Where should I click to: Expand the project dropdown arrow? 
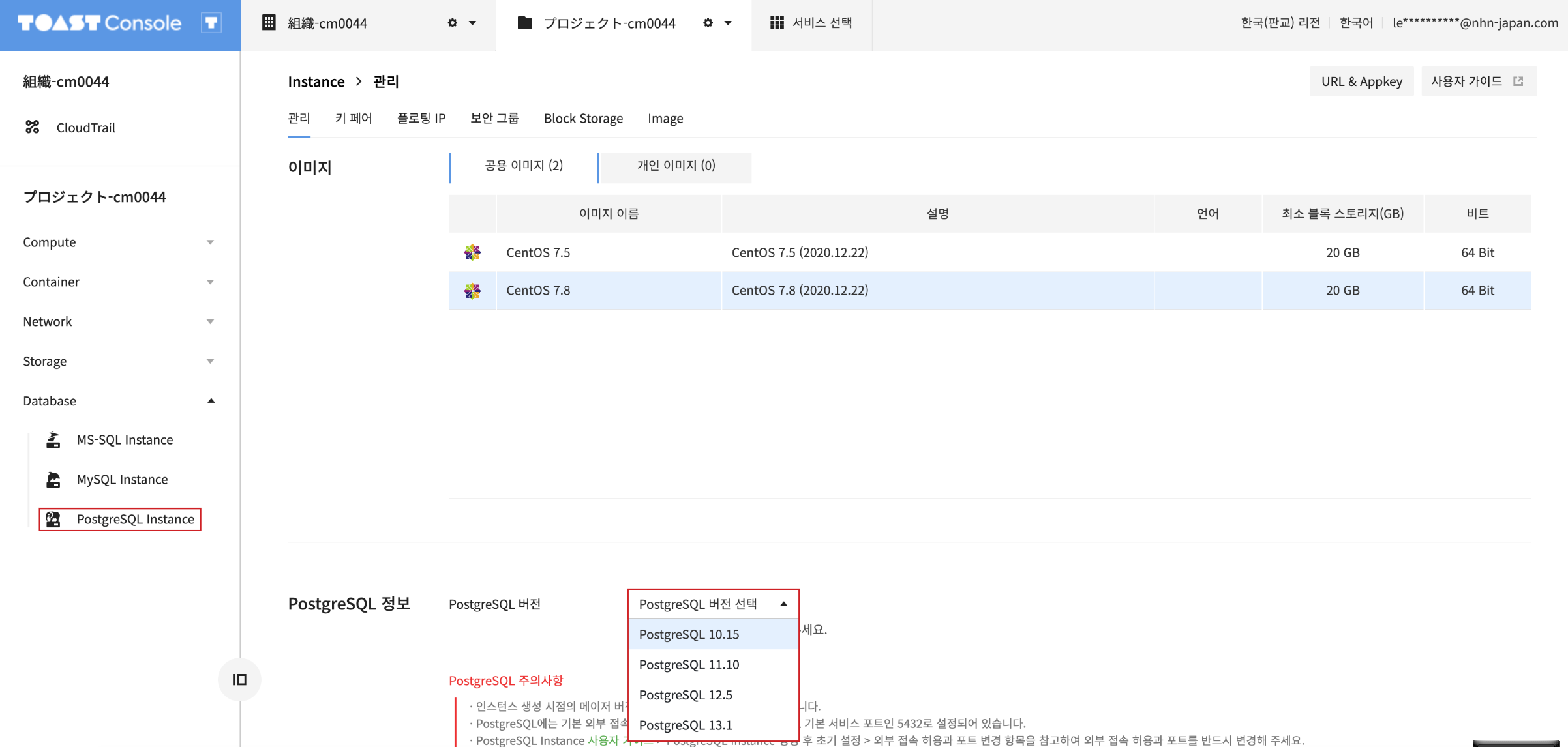pos(729,23)
